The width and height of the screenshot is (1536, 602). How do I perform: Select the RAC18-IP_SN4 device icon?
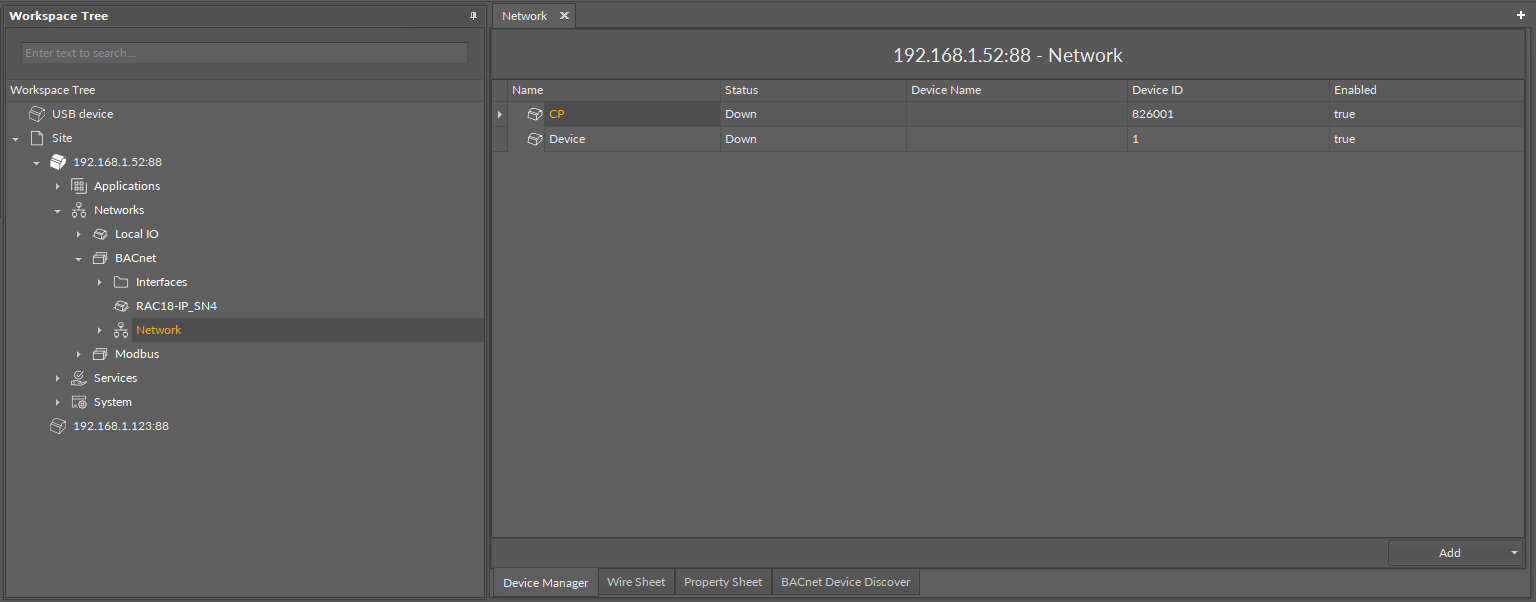[x=120, y=305]
